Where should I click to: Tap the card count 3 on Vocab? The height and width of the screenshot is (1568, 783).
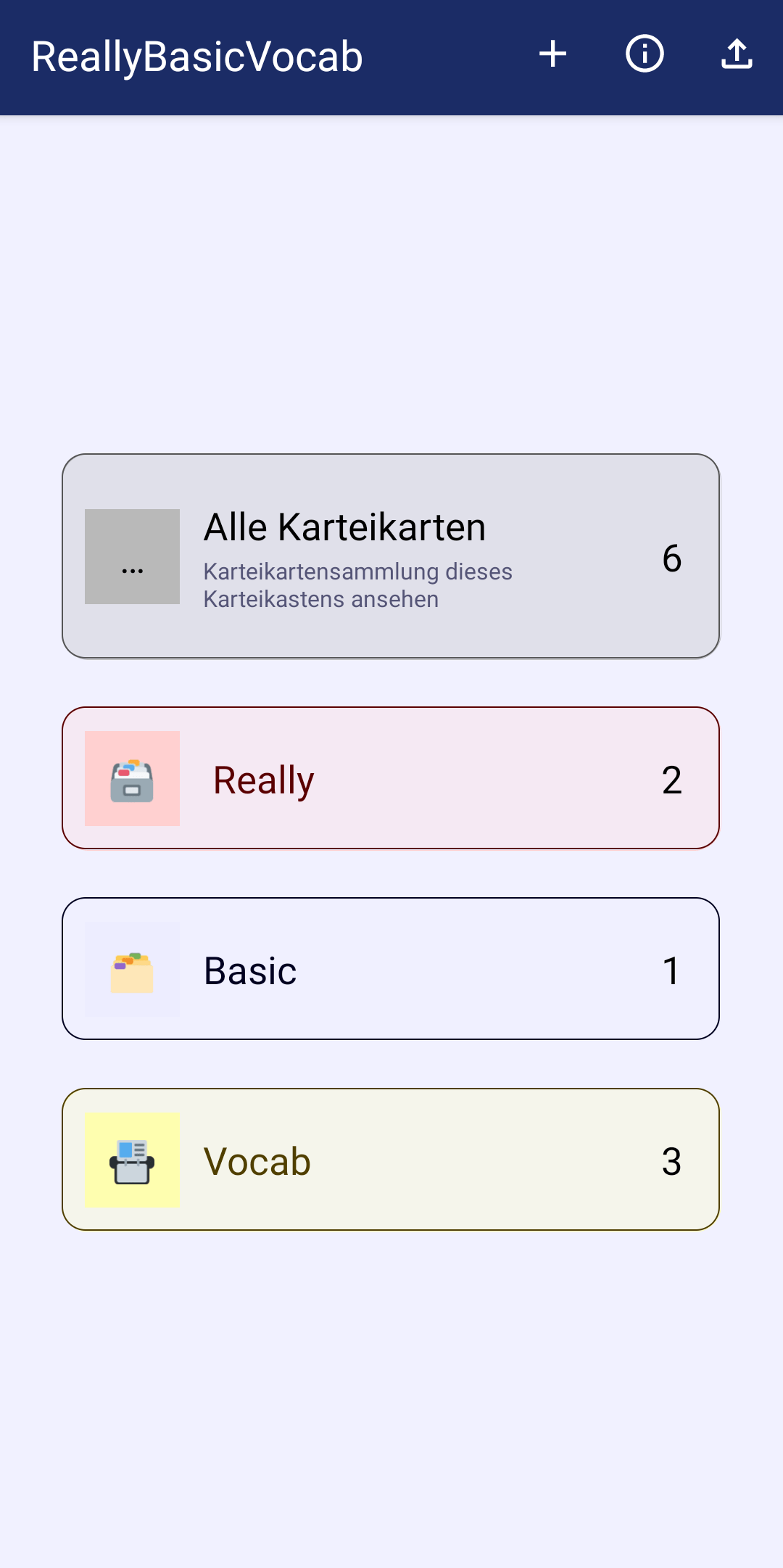coord(671,1162)
